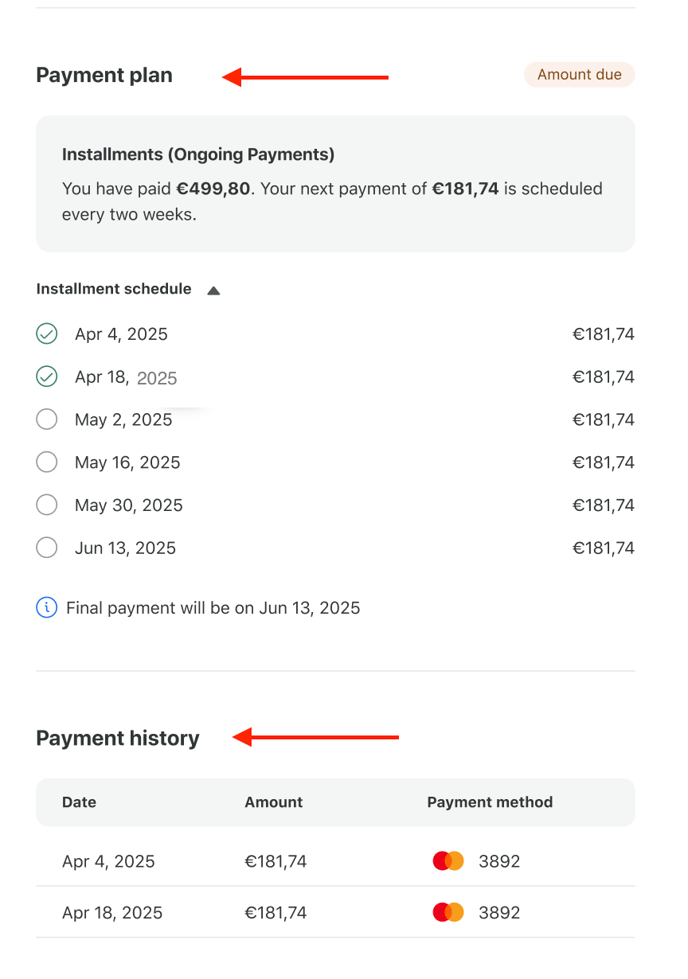This screenshot has width=688, height=979.
Task: Click the Apr 18, 2025 payment history row
Action: click(x=335, y=912)
